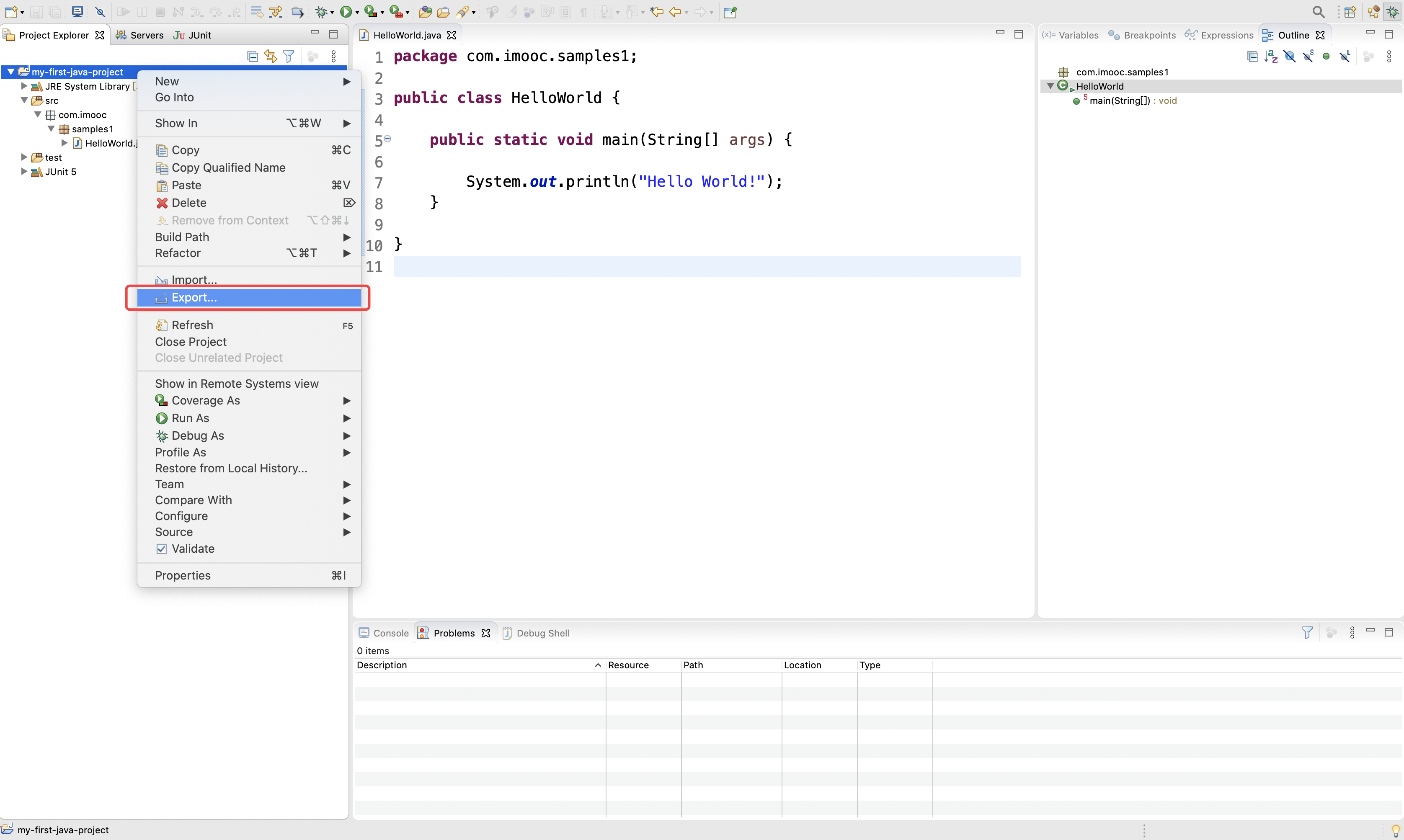Select main(String[]) in Outline view
This screenshot has height=840, width=1404.
(x=1125, y=101)
